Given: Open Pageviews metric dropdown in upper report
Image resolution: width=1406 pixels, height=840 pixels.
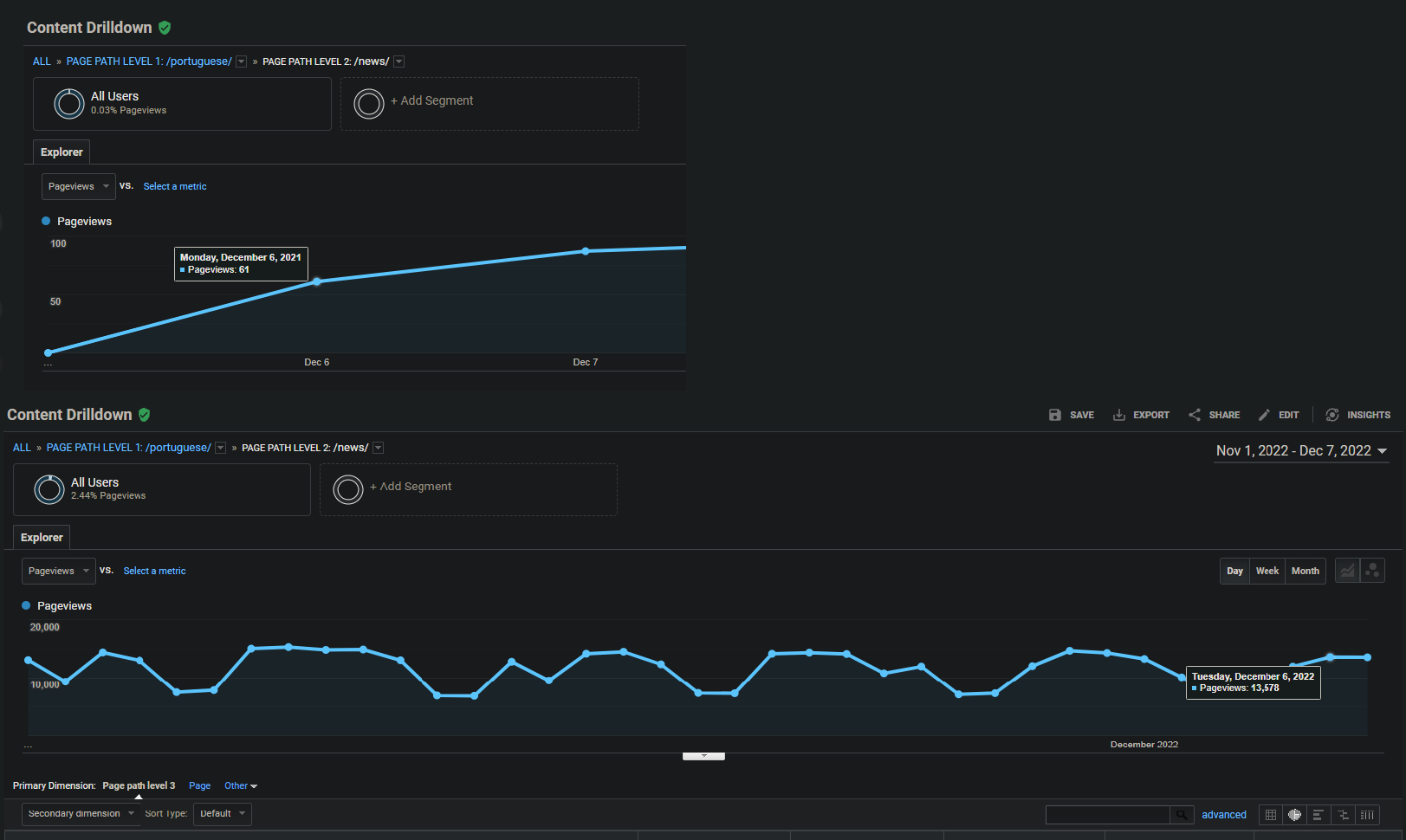Looking at the screenshot, I should (x=79, y=186).
